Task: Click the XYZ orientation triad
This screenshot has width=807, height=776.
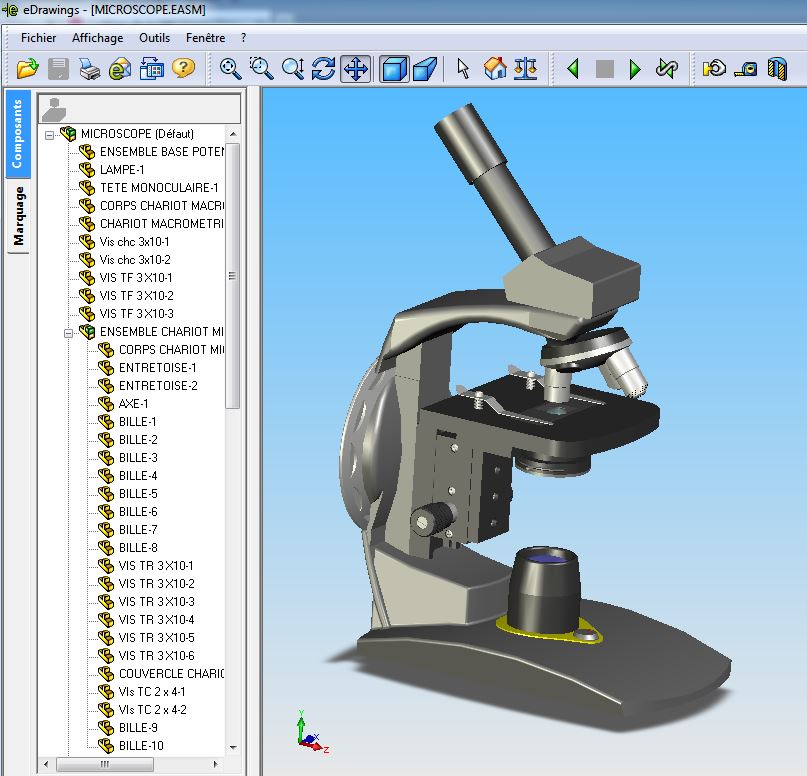Action: (312, 732)
